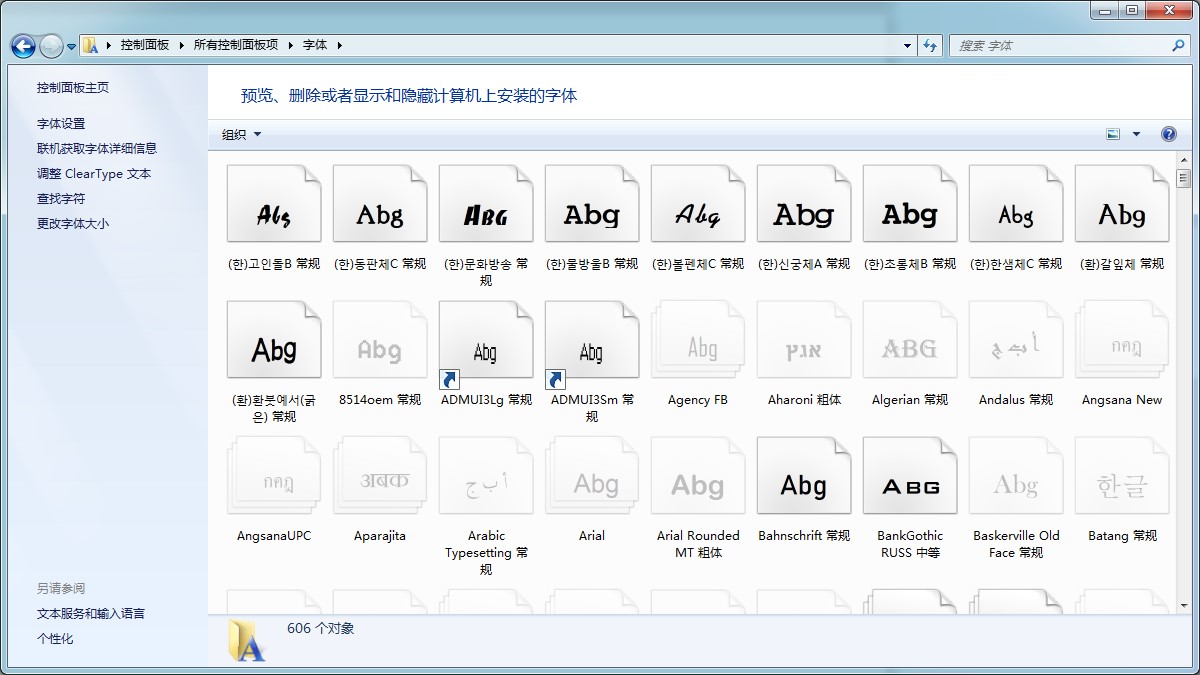Click the vertical scrollbar down arrow
This screenshot has width=1200, height=675.
[1184, 606]
